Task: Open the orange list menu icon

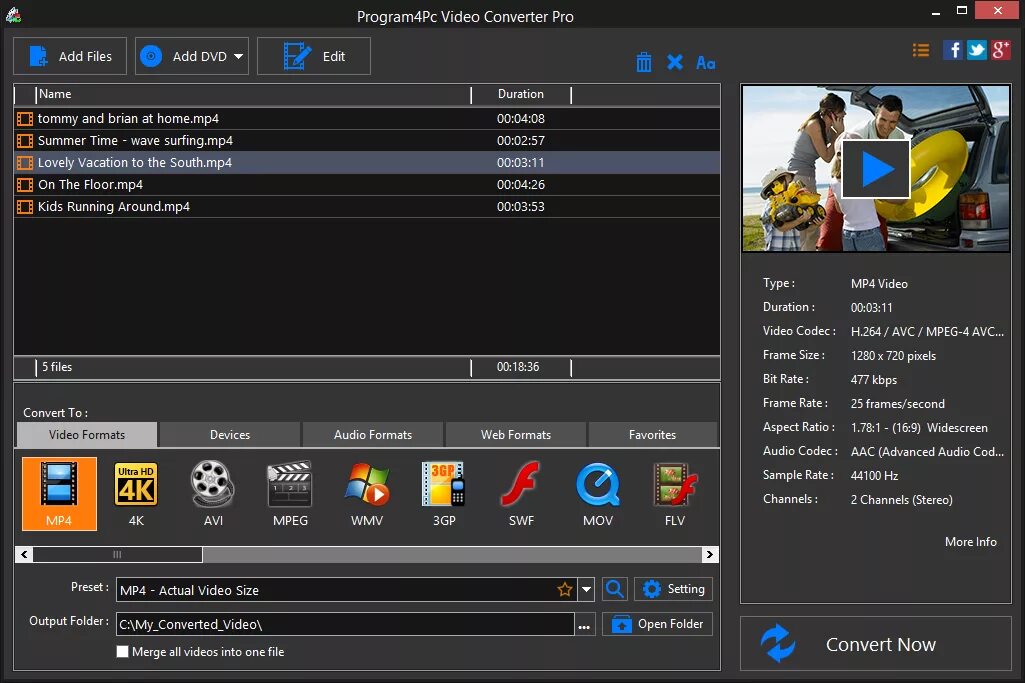Action: [x=921, y=50]
